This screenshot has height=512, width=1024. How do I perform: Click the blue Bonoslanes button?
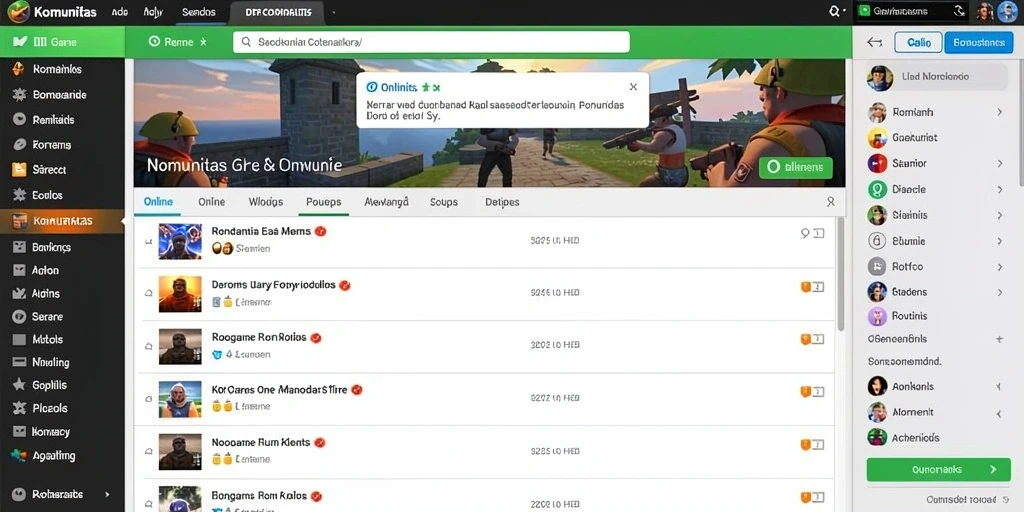[978, 42]
